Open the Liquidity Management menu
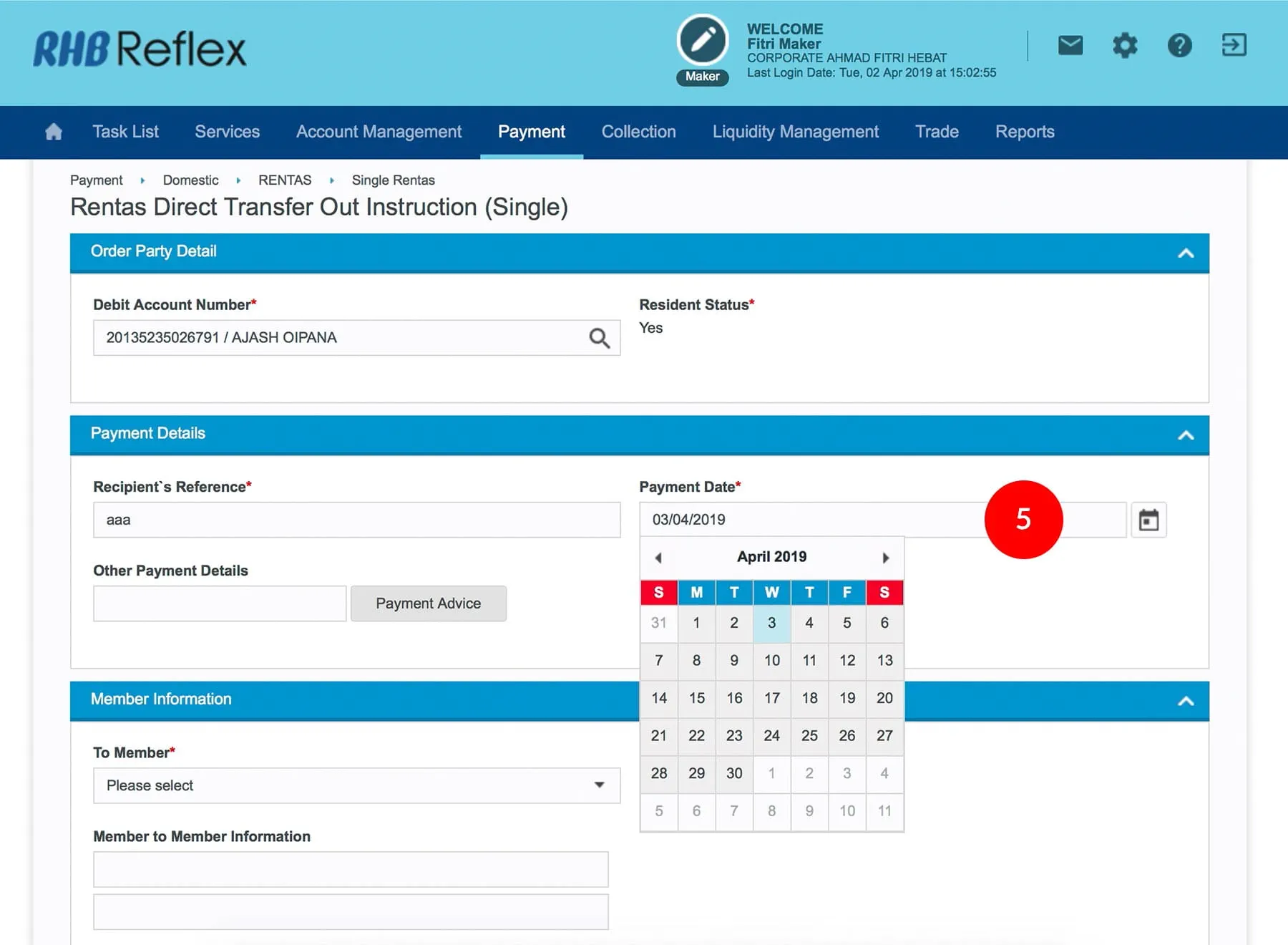Image resolution: width=1288 pixels, height=945 pixels. pos(795,132)
